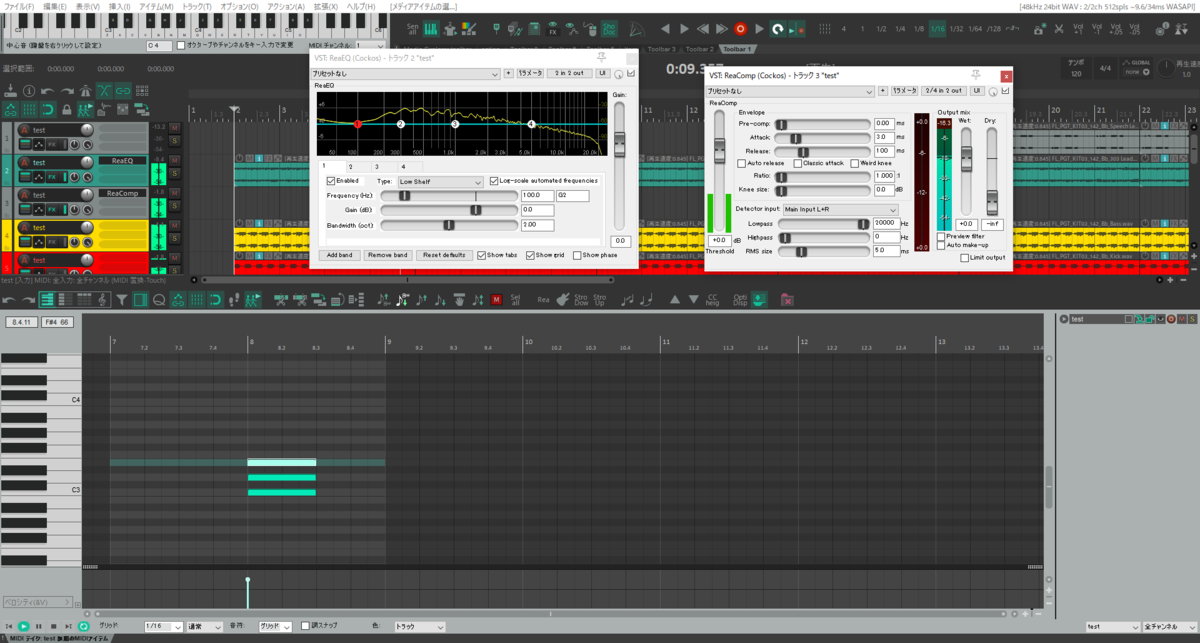Open the ファイル(F) menu
Screen dimensions: 1200x643
19,6
